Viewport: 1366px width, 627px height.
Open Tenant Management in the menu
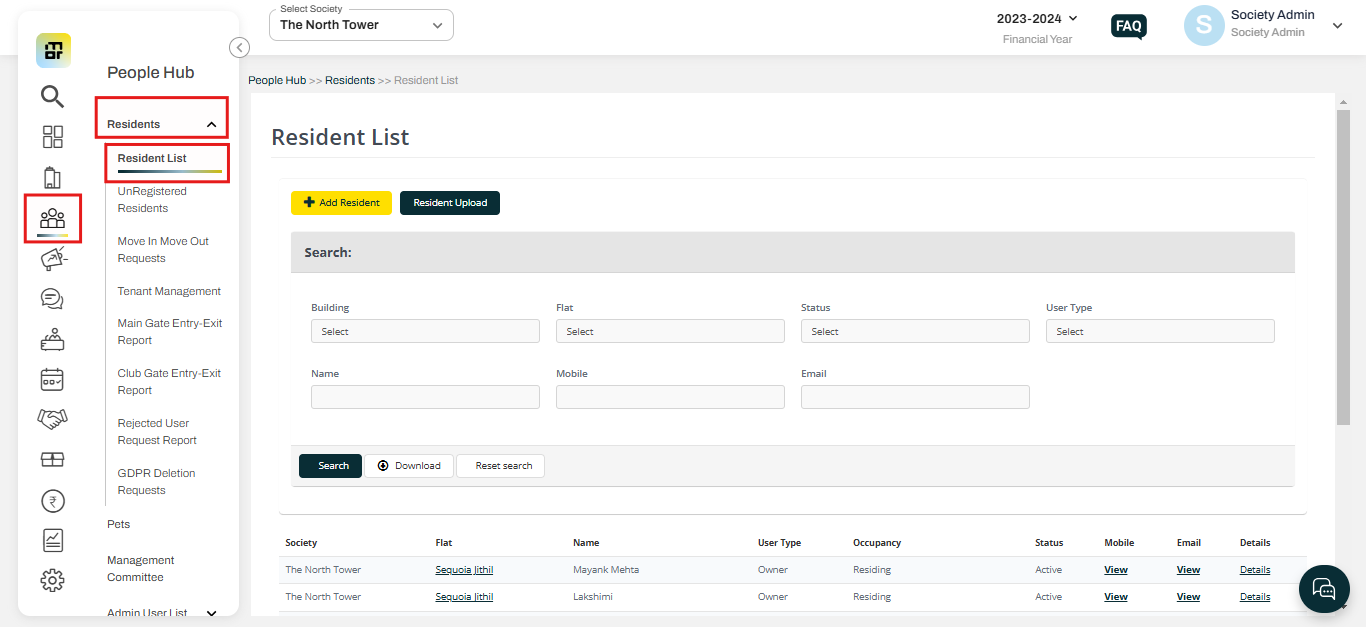(x=169, y=291)
